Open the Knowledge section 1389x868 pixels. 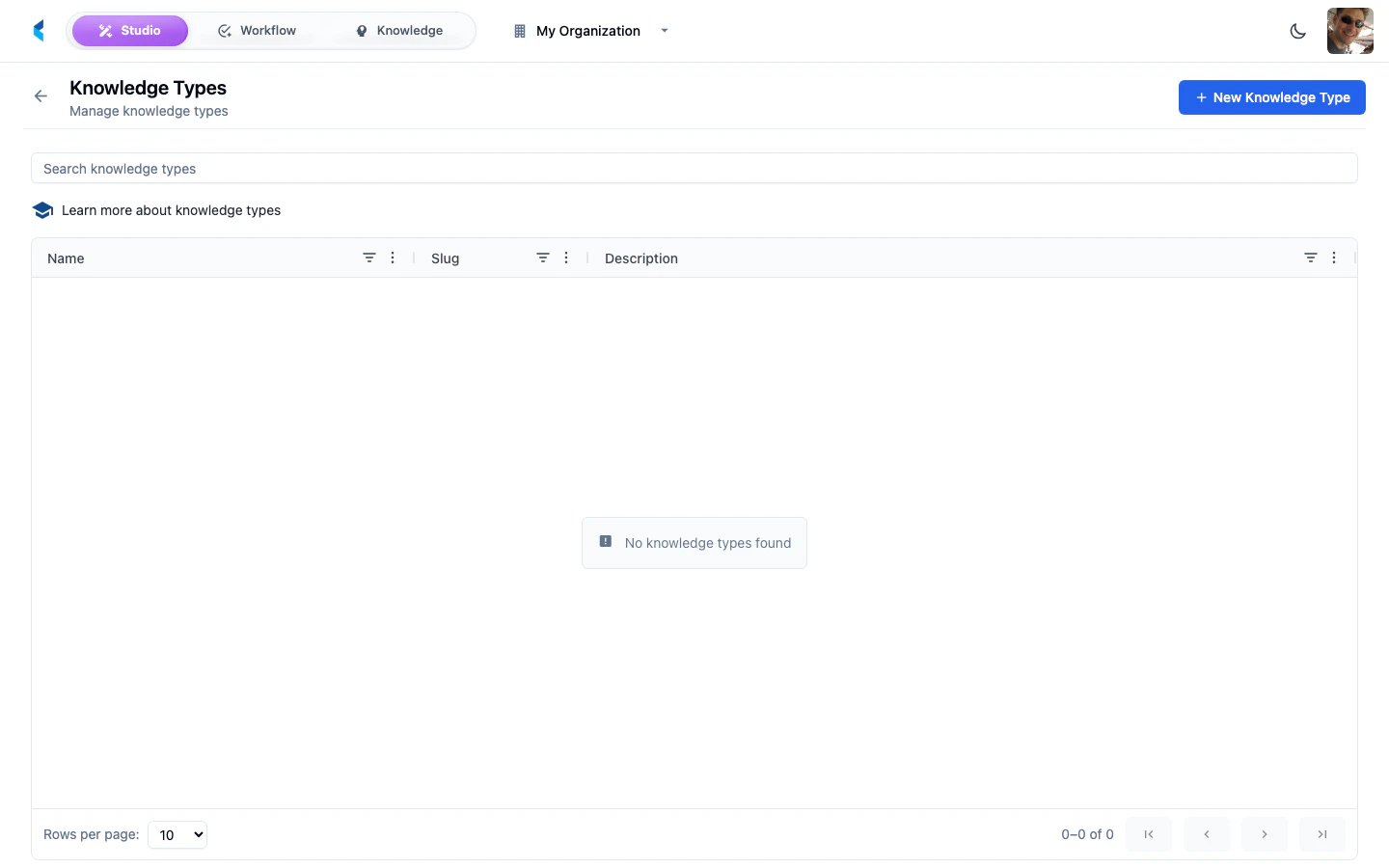[398, 30]
